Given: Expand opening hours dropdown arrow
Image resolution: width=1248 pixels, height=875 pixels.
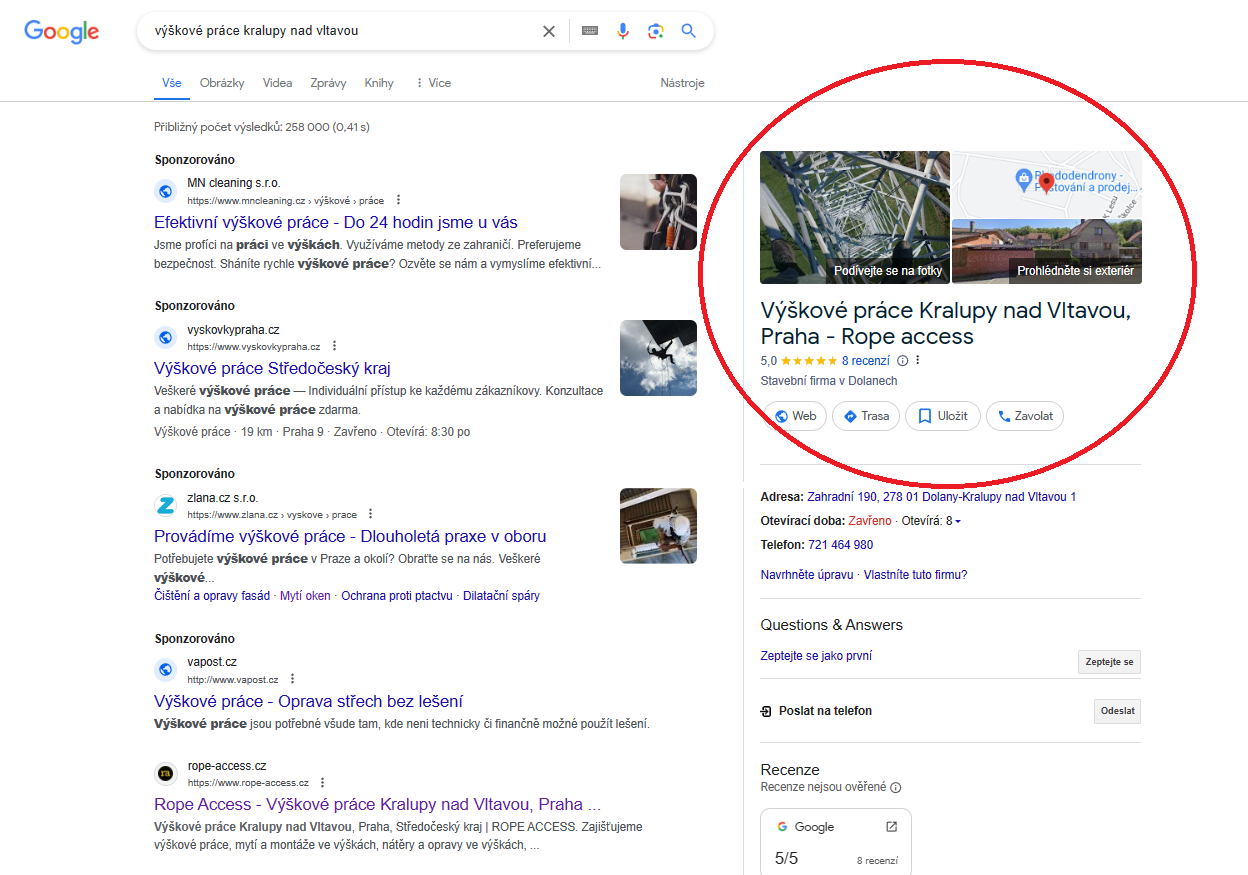Looking at the screenshot, I should [958, 522].
